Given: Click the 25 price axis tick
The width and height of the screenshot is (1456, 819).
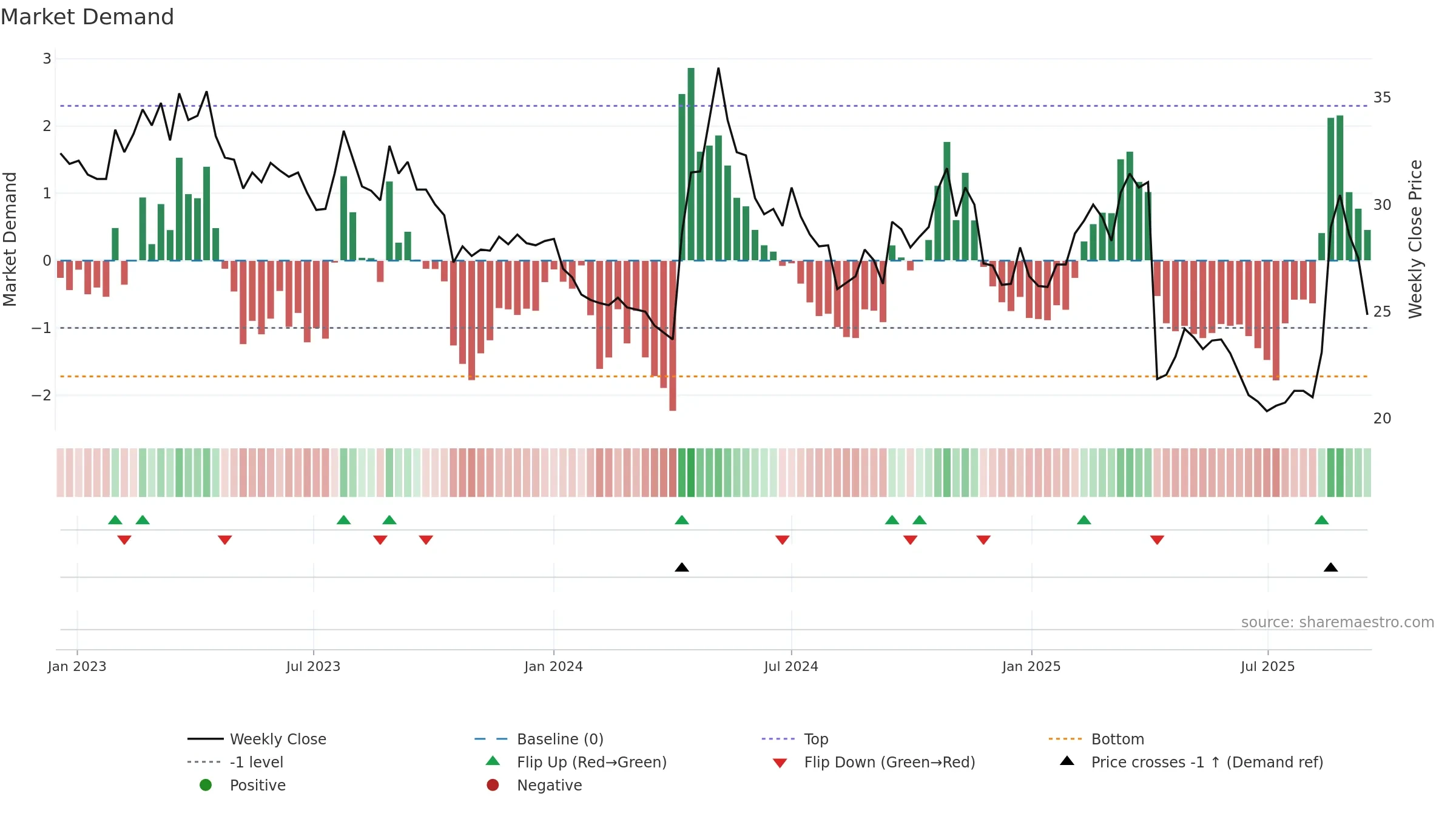Looking at the screenshot, I should [1383, 312].
